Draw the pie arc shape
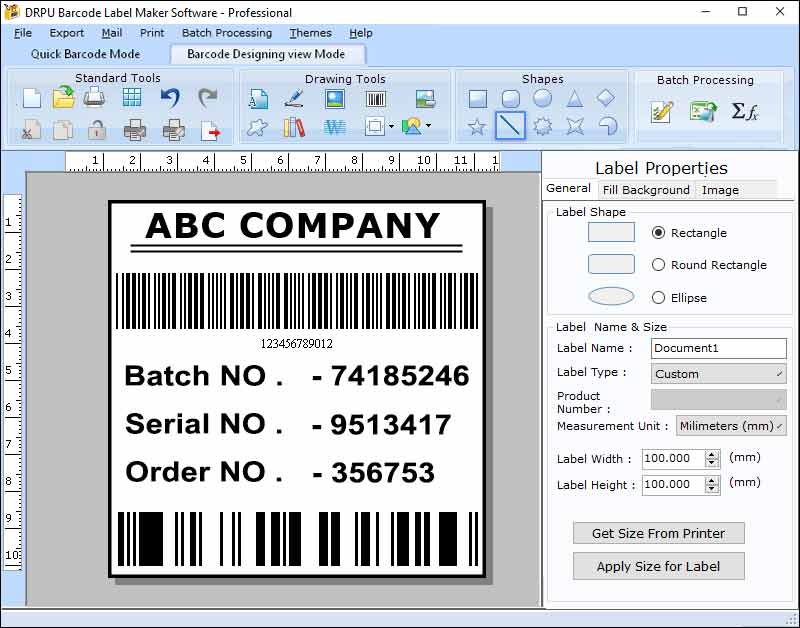 [608, 125]
